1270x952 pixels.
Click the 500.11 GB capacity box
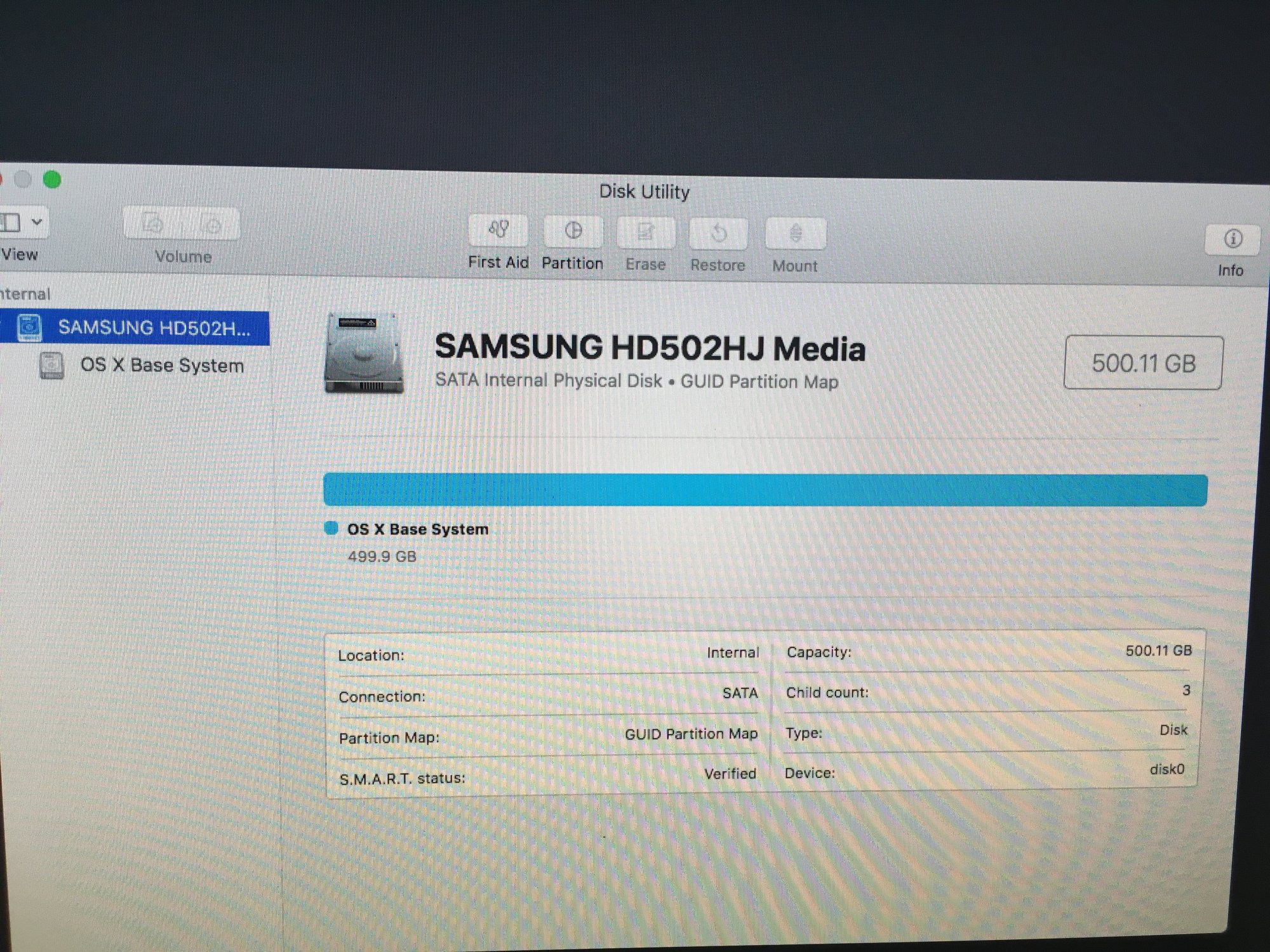[1142, 363]
